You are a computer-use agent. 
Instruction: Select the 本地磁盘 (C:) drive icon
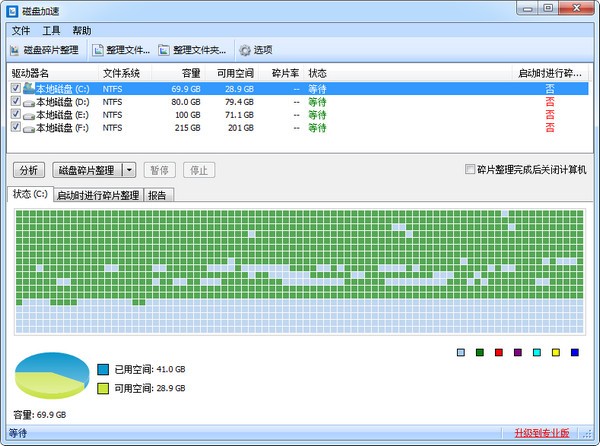(28, 88)
